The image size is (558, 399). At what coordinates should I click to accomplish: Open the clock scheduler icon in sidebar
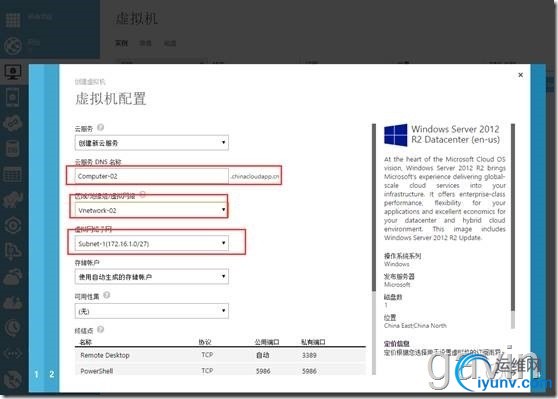pyautogui.click(x=13, y=327)
